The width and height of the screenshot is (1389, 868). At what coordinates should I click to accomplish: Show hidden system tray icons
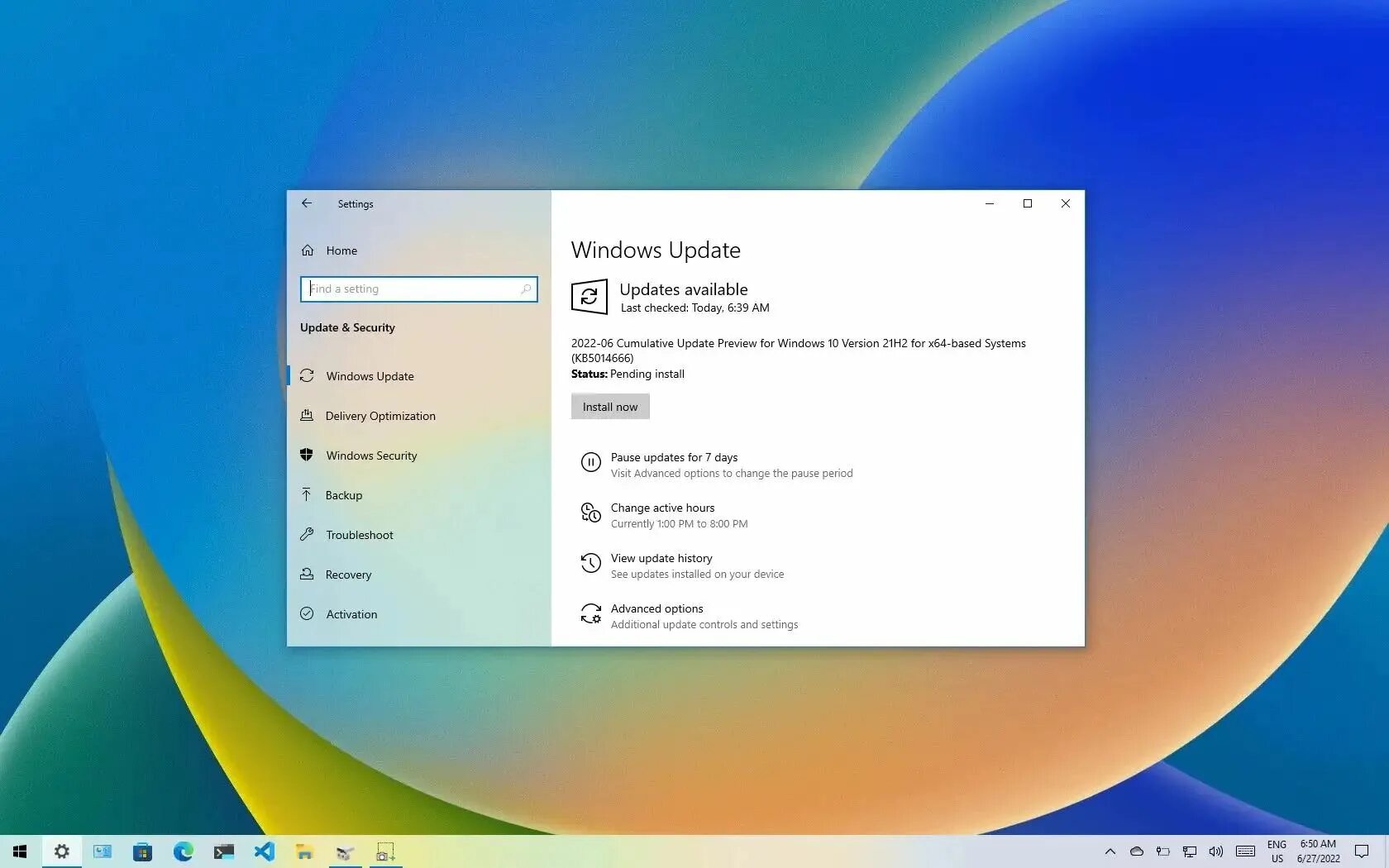pos(1110,851)
